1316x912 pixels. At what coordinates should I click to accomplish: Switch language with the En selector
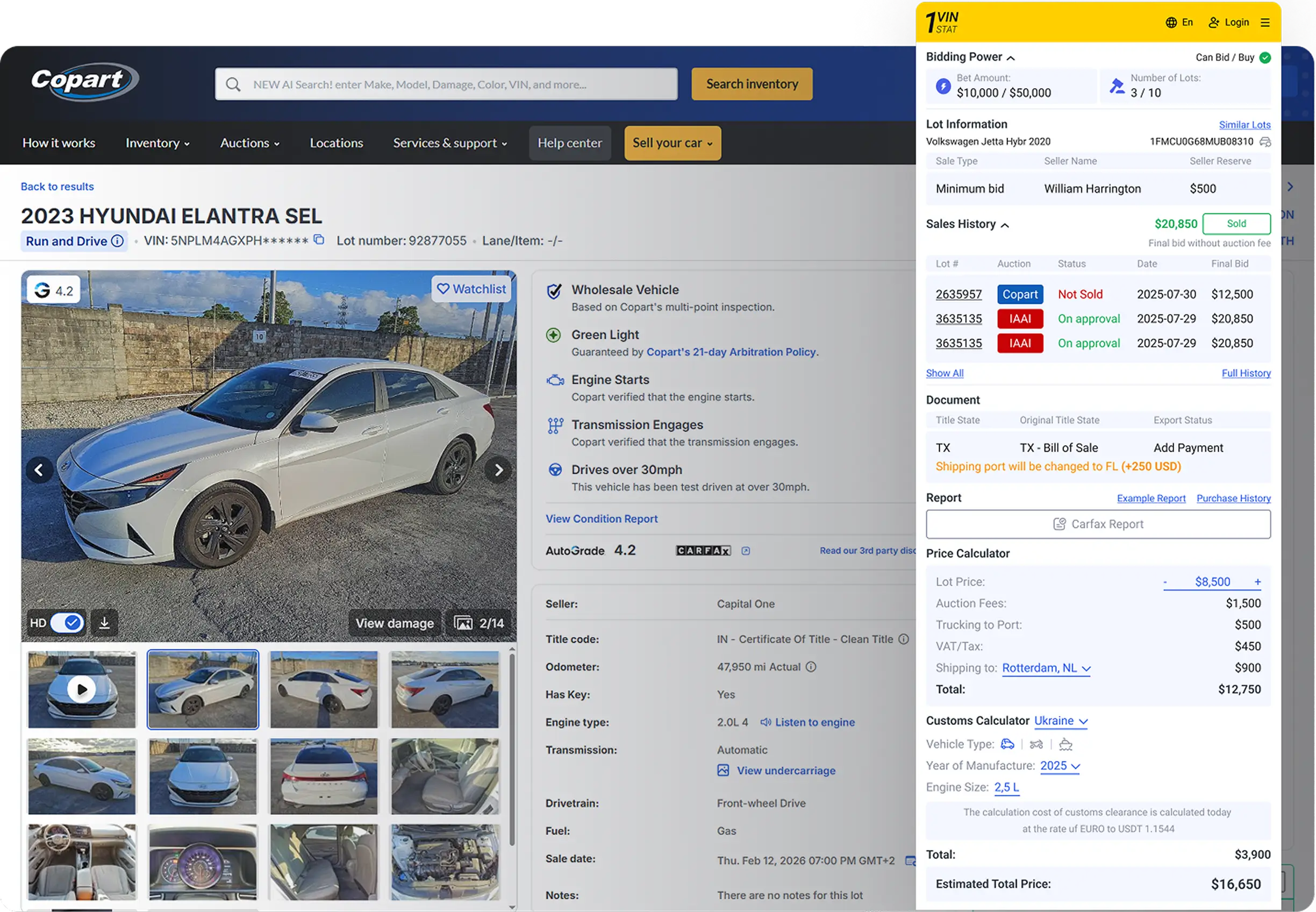click(x=1179, y=22)
